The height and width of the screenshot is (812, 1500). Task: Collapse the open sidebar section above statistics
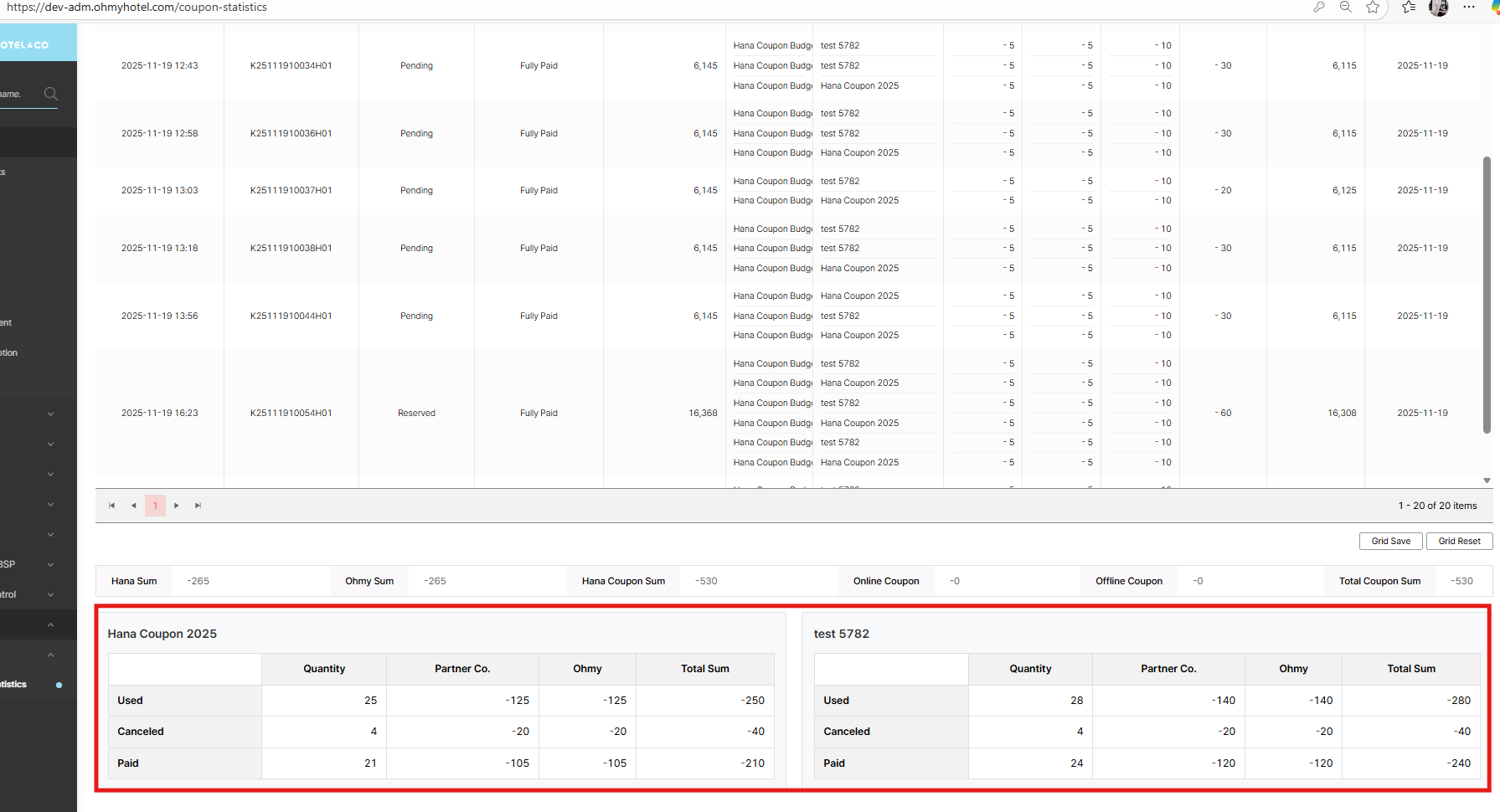click(50, 655)
